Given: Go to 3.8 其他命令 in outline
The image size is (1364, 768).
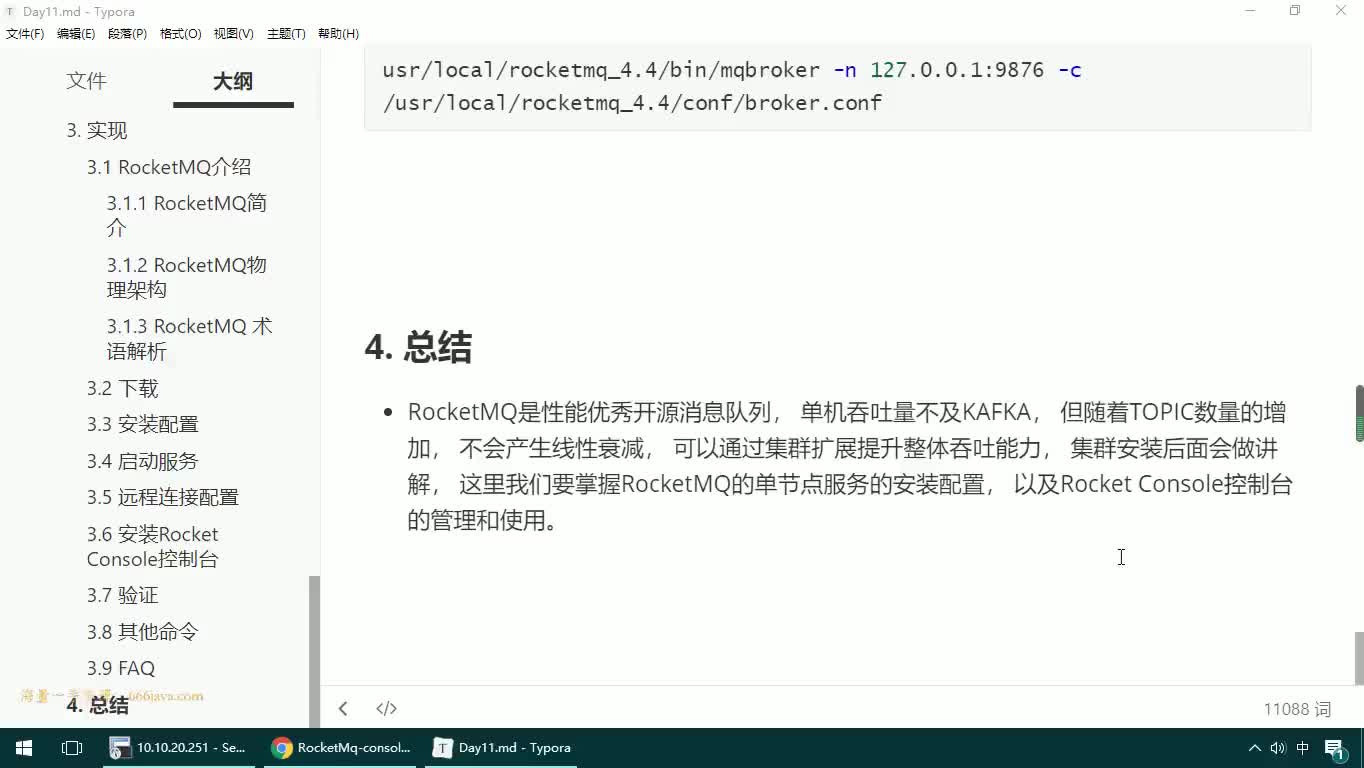Looking at the screenshot, I should point(143,632).
